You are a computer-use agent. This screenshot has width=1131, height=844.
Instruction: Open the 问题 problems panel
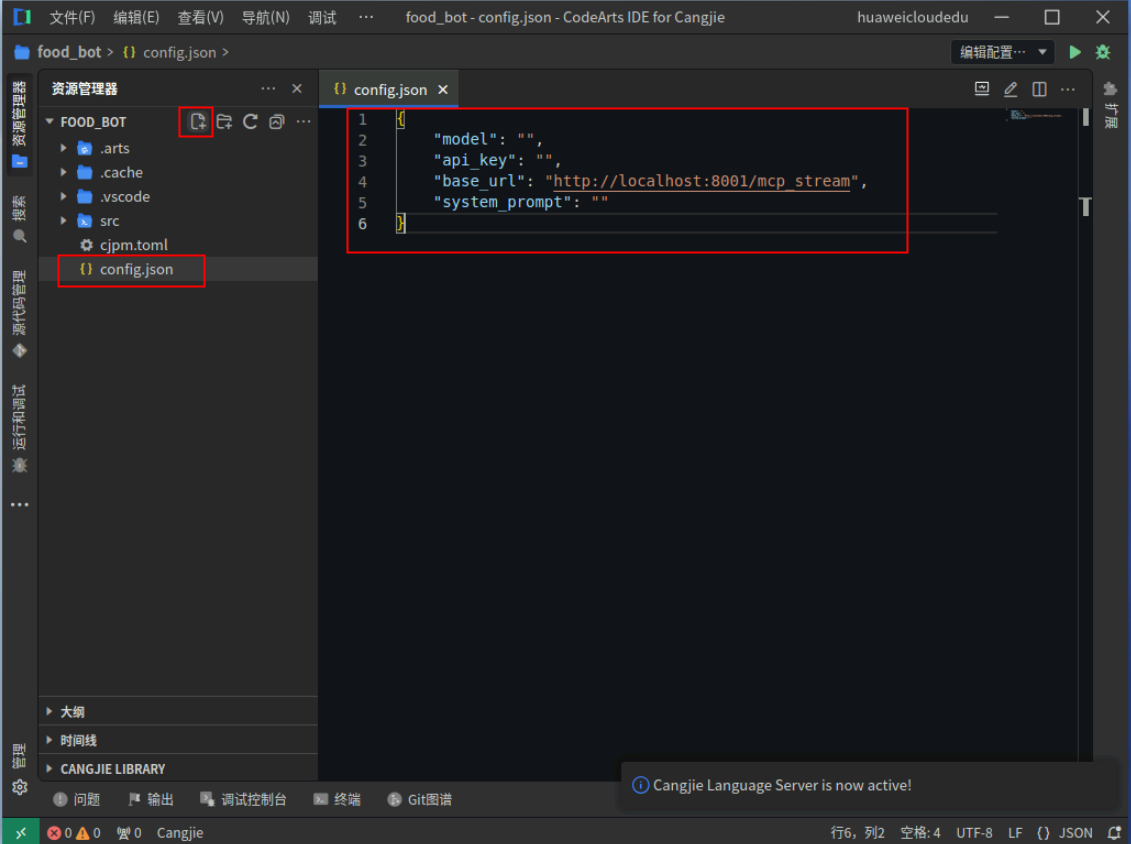(x=76, y=799)
